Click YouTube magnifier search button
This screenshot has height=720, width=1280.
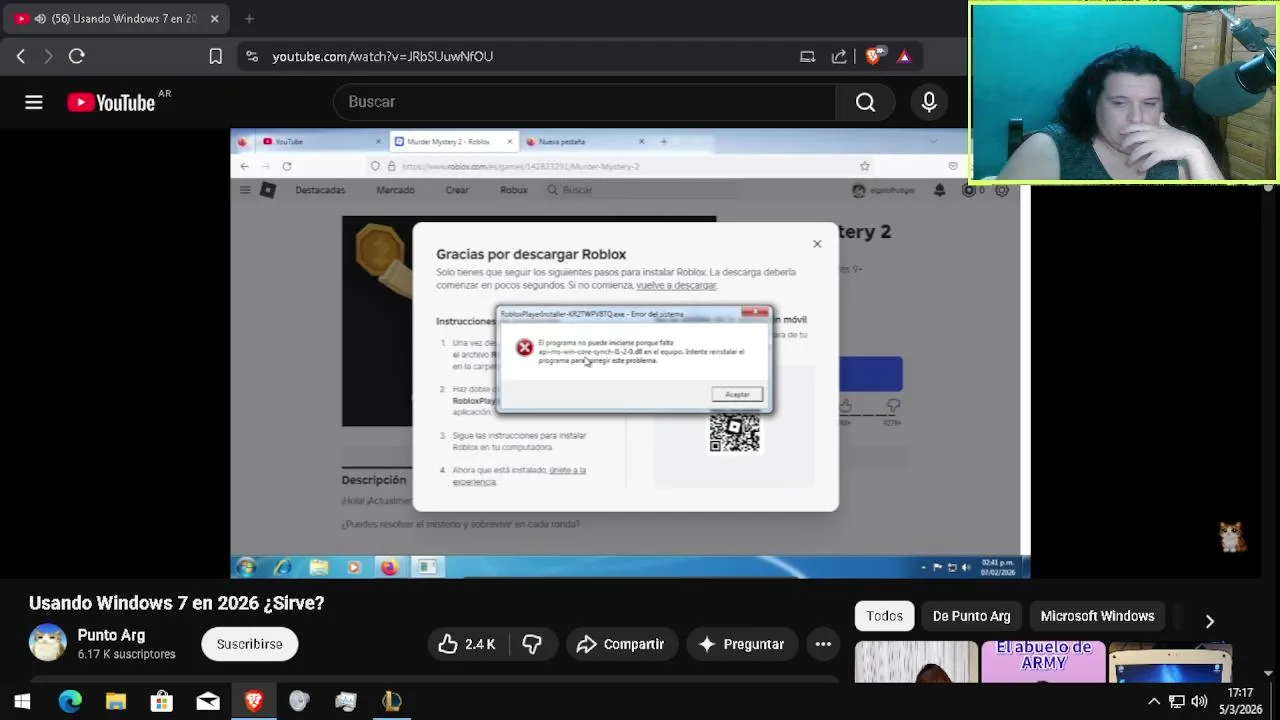[x=866, y=102]
